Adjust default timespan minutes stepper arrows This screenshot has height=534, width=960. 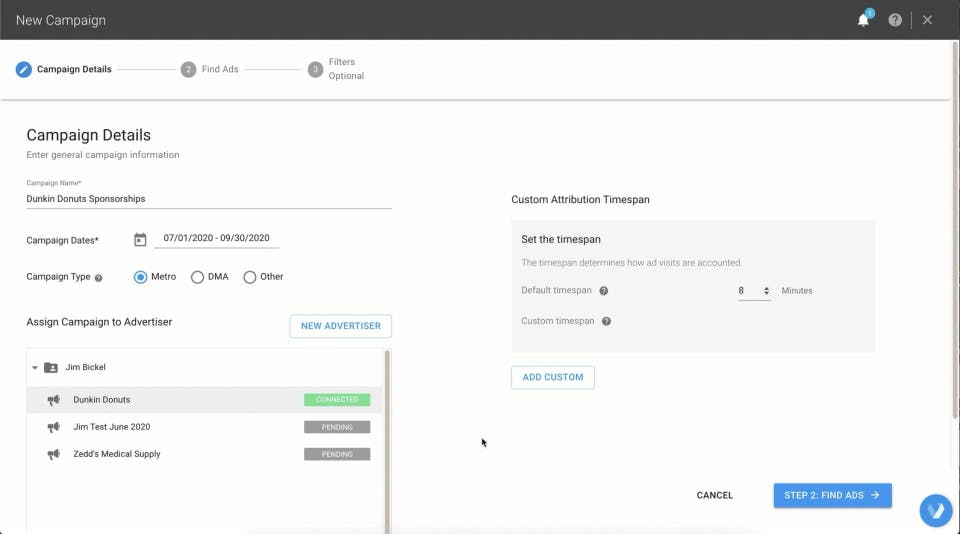[x=766, y=291]
